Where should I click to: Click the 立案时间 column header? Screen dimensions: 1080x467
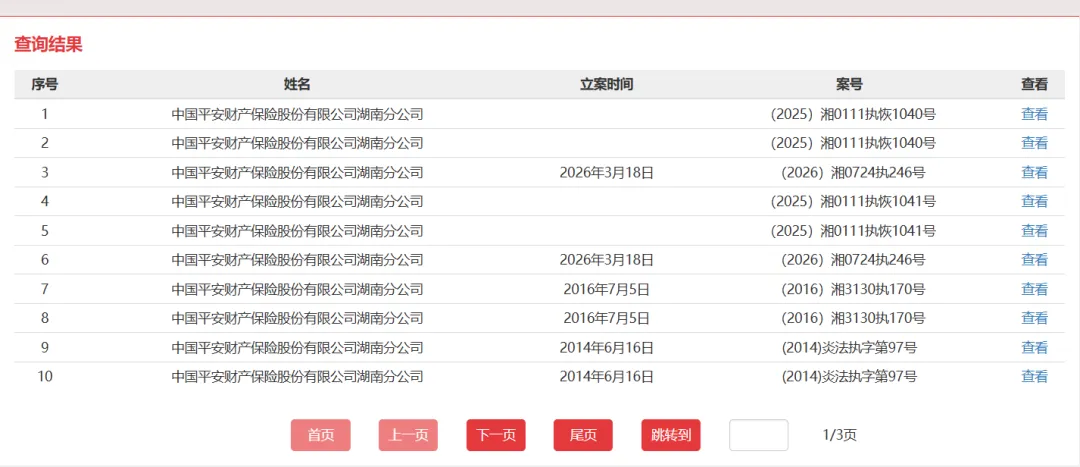tap(606, 85)
